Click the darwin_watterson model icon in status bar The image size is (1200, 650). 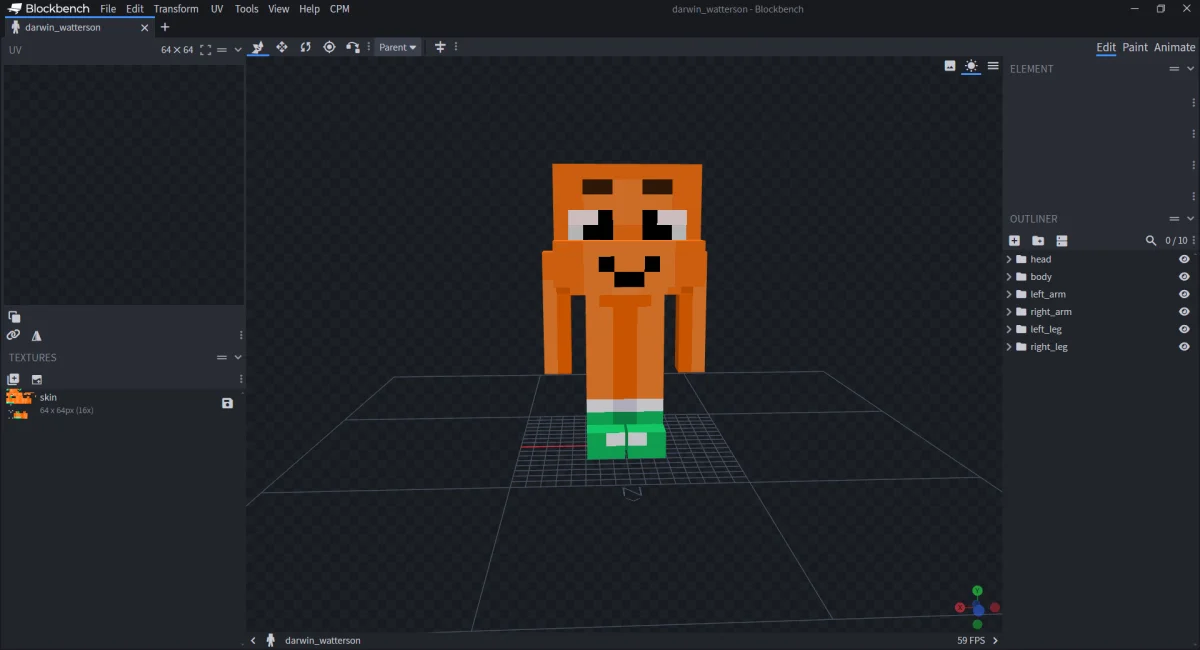click(x=270, y=640)
